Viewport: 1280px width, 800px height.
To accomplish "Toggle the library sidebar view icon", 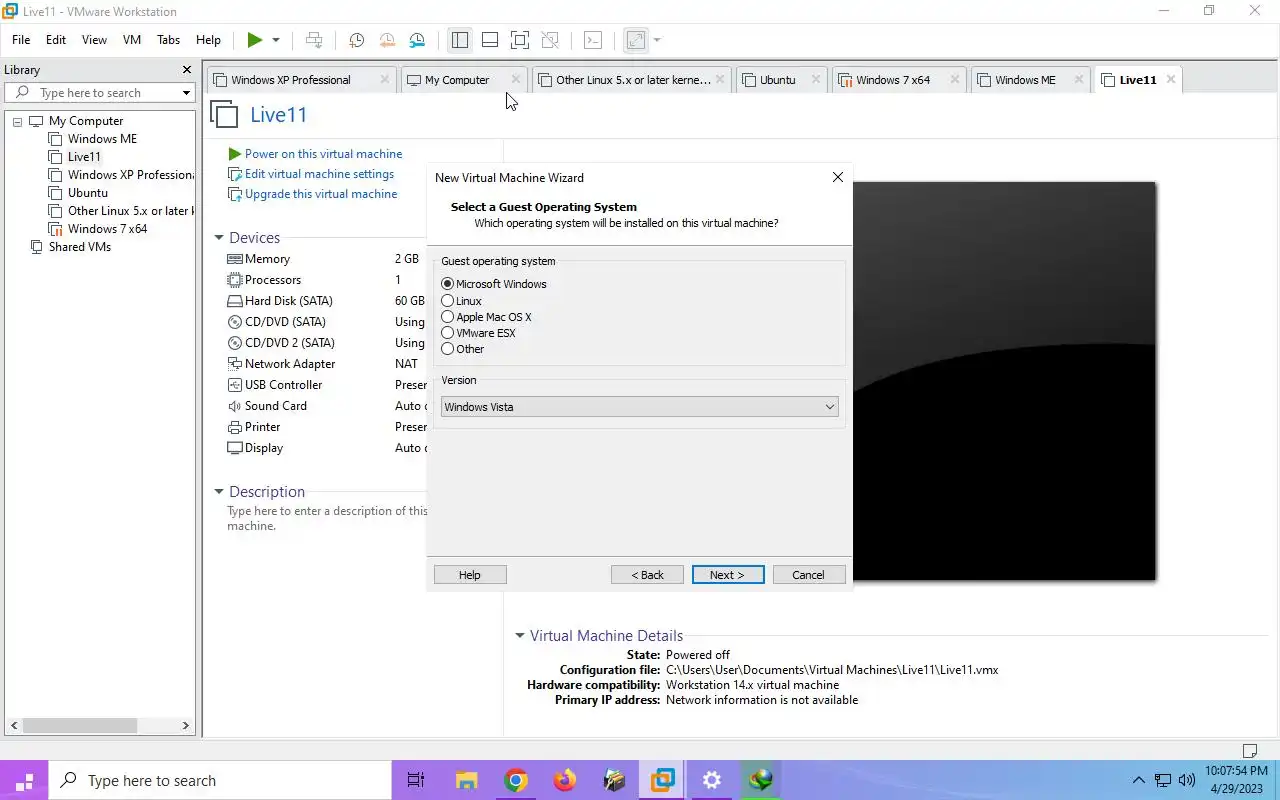I will coord(460,40).
